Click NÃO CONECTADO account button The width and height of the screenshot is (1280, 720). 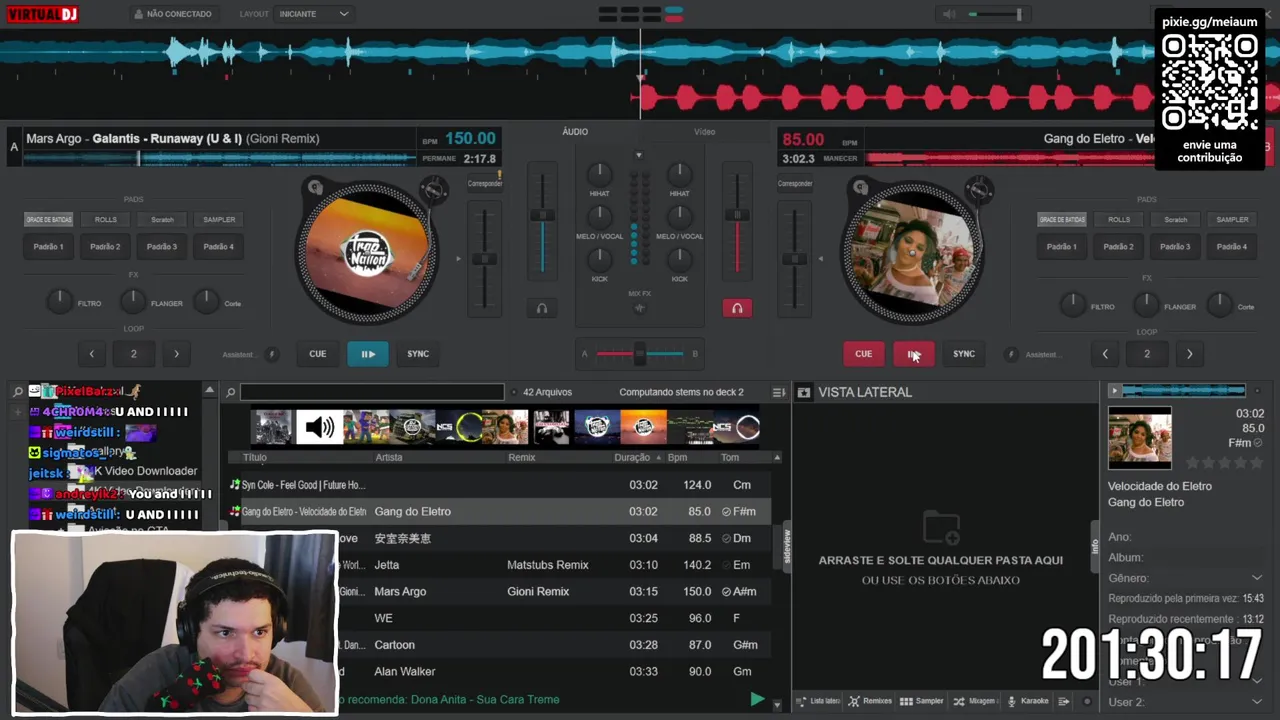(172, 14)
